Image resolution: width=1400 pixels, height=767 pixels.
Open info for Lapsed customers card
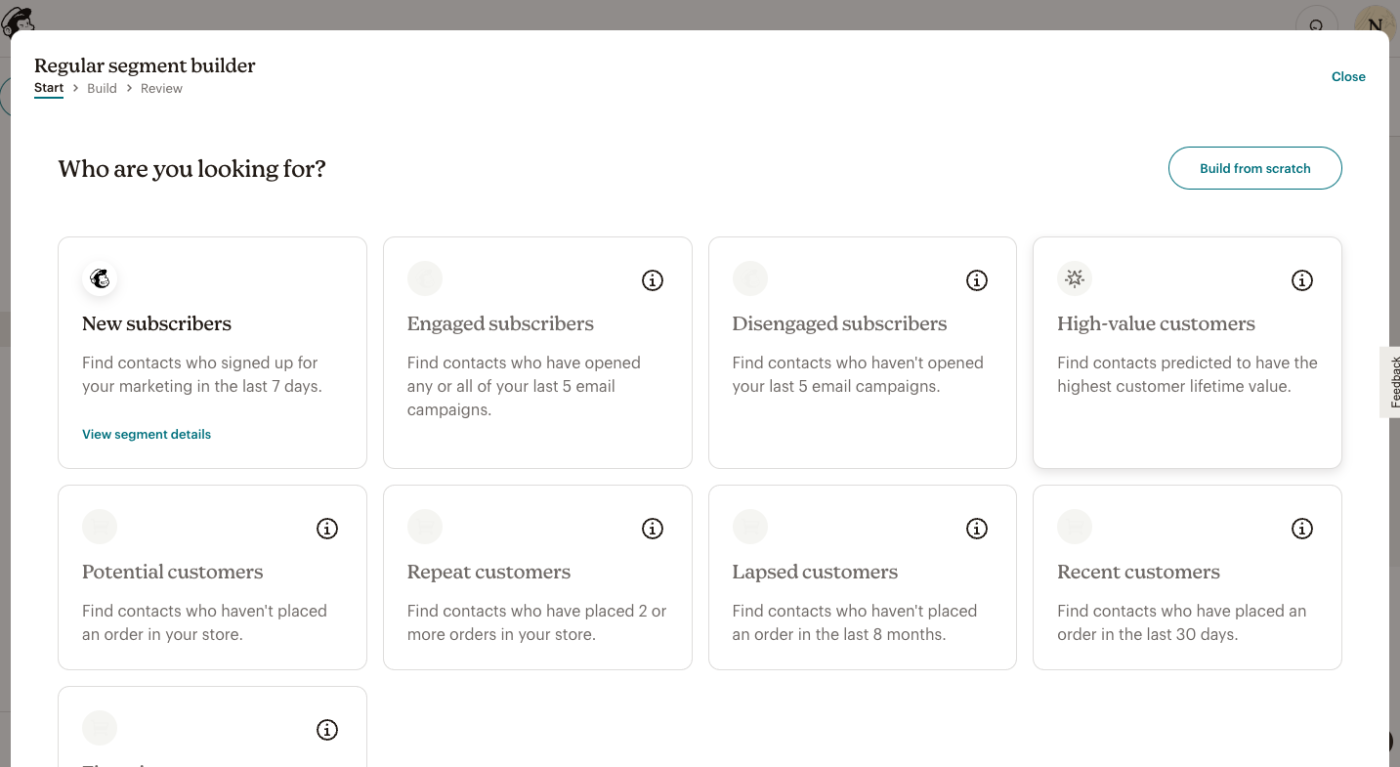coord(977,529)
